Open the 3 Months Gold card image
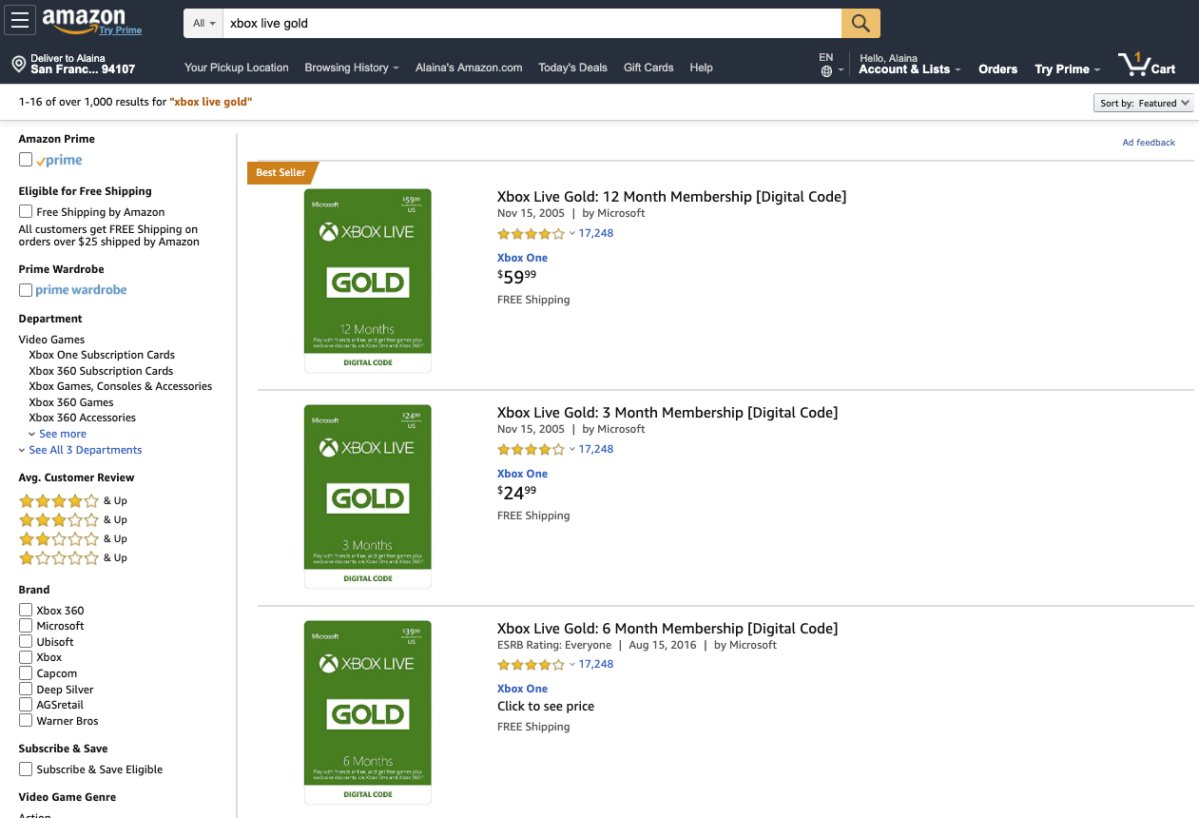Viewport: 1199px width, 818px height. pyautogui.click(x=368, y=496)
